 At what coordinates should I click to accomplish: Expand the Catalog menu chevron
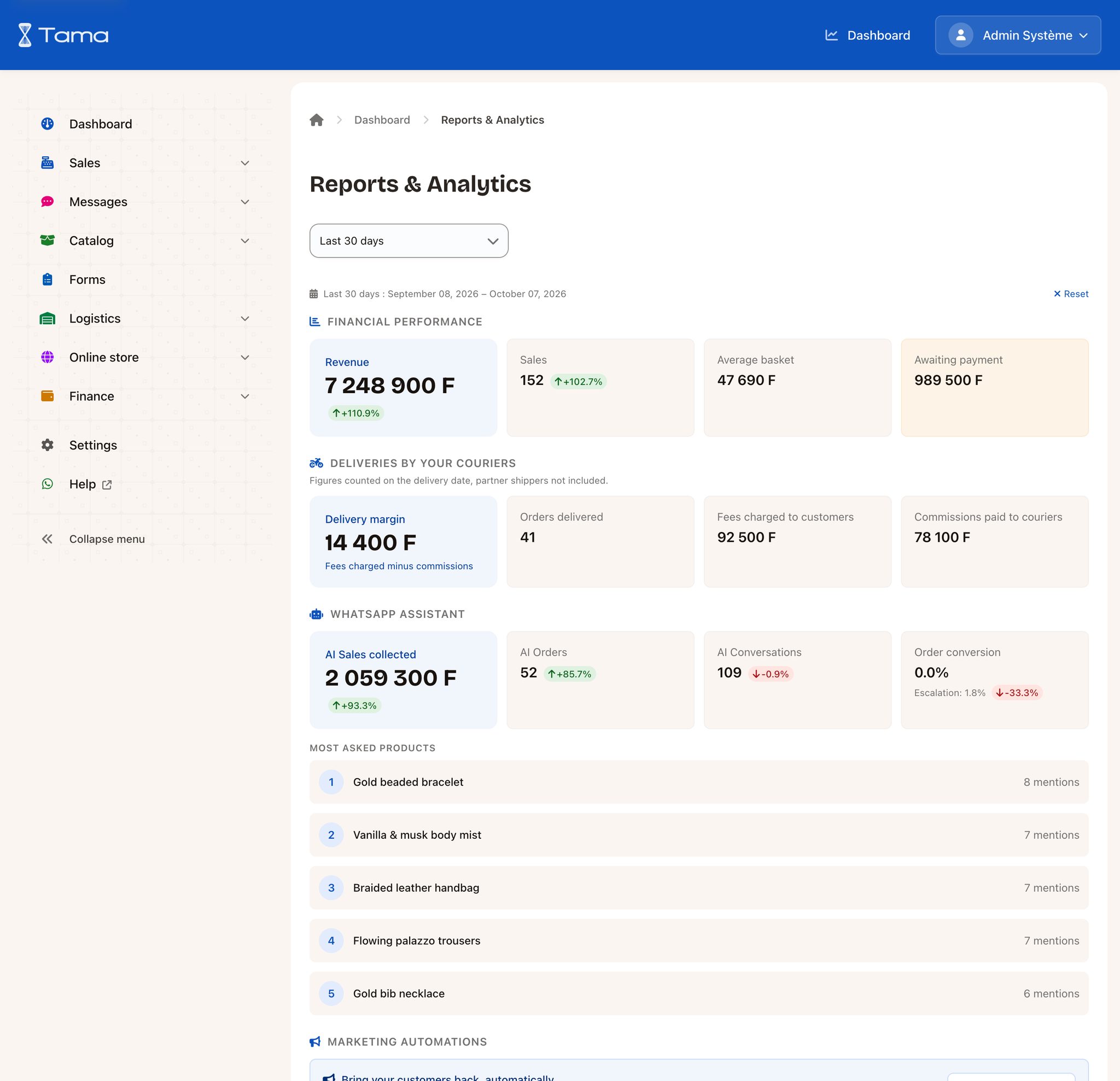[x=245, y=240]
